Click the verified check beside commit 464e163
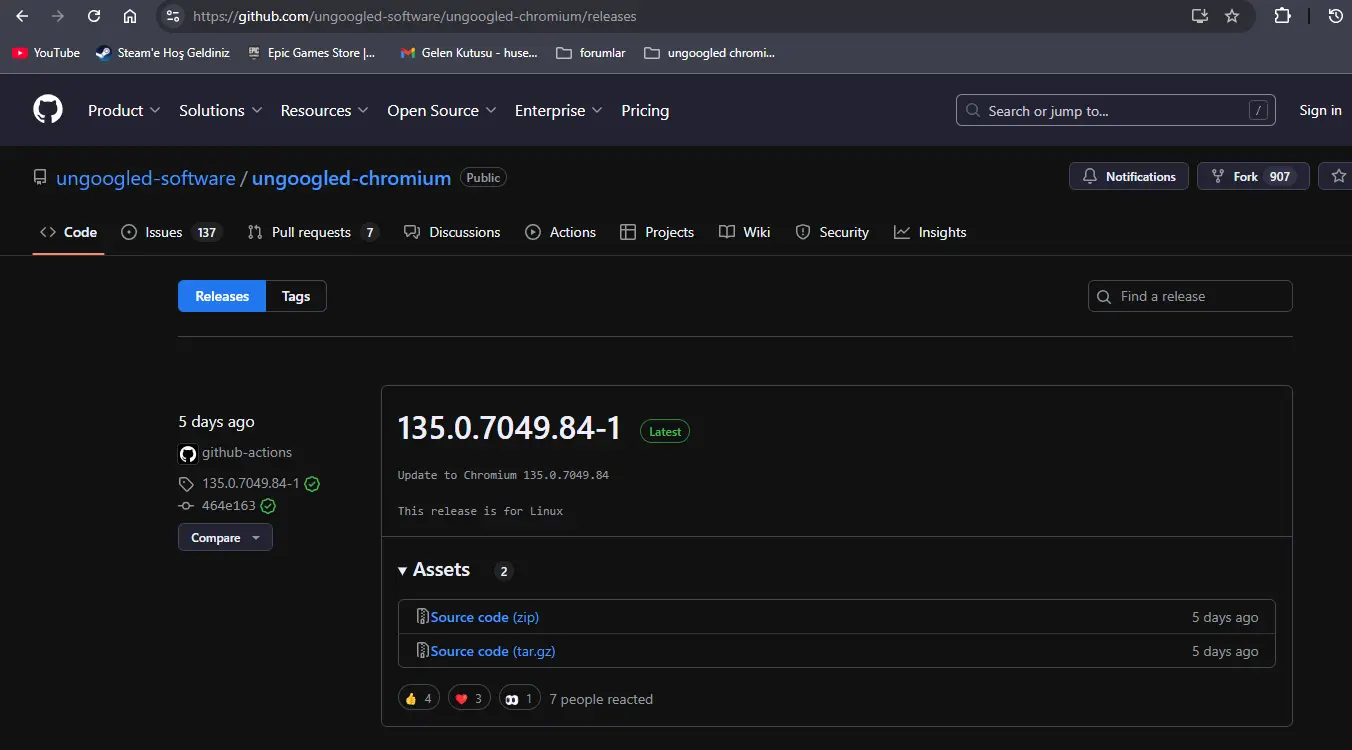The image size is (1352, 750). [x=268, y=506]
